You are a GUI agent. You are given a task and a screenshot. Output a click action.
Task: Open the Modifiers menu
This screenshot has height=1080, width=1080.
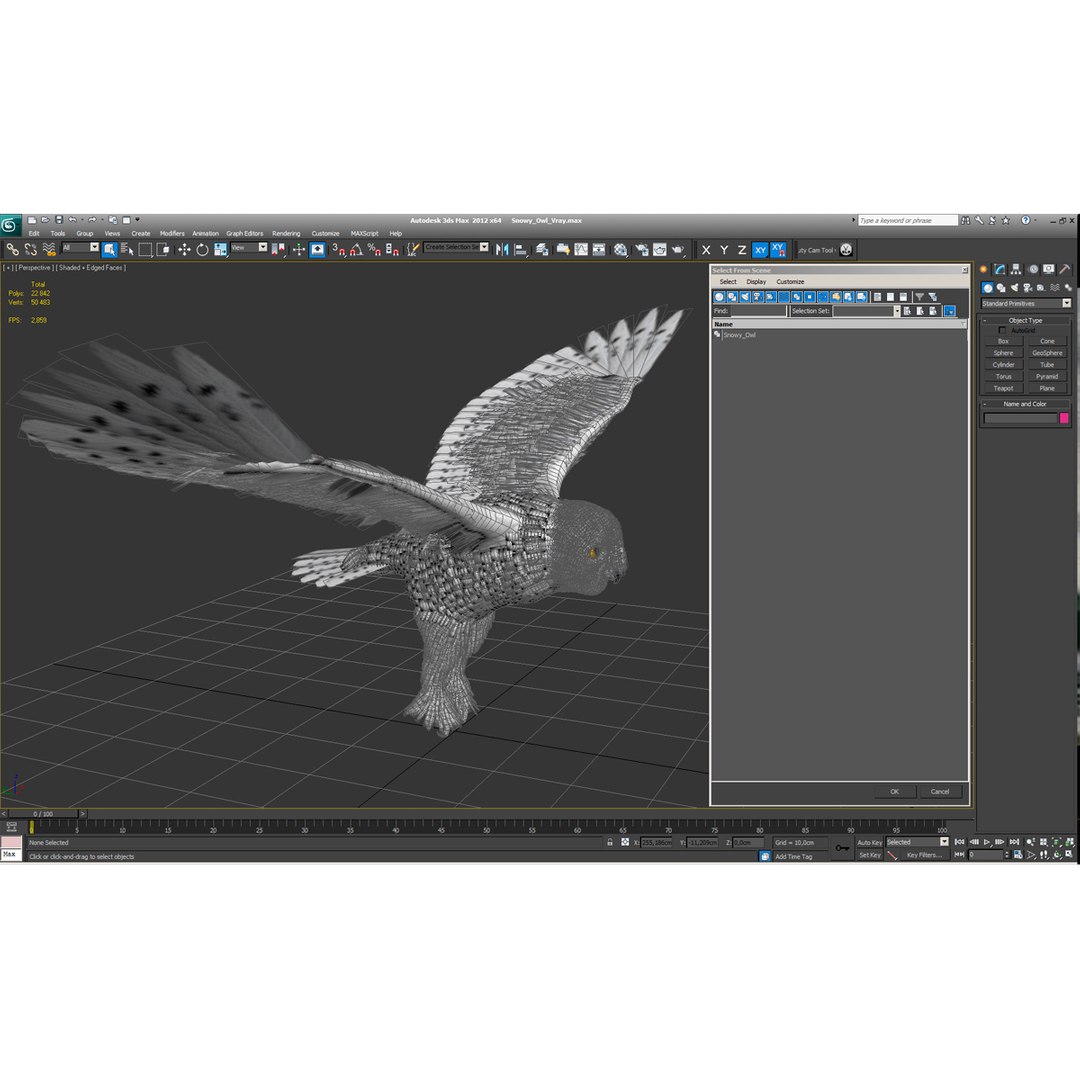(172, 233)
